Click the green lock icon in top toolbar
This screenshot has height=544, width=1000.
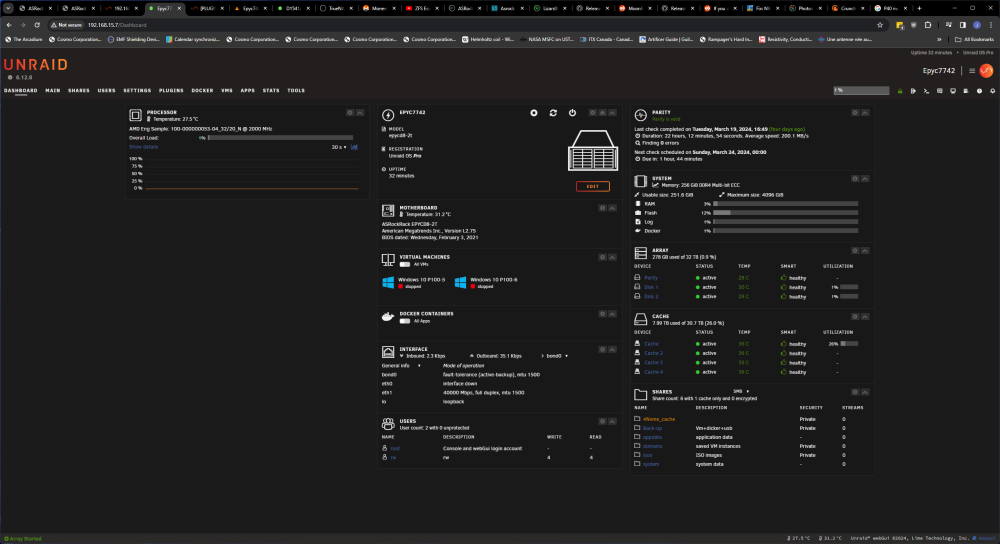(x=900, y=91)
